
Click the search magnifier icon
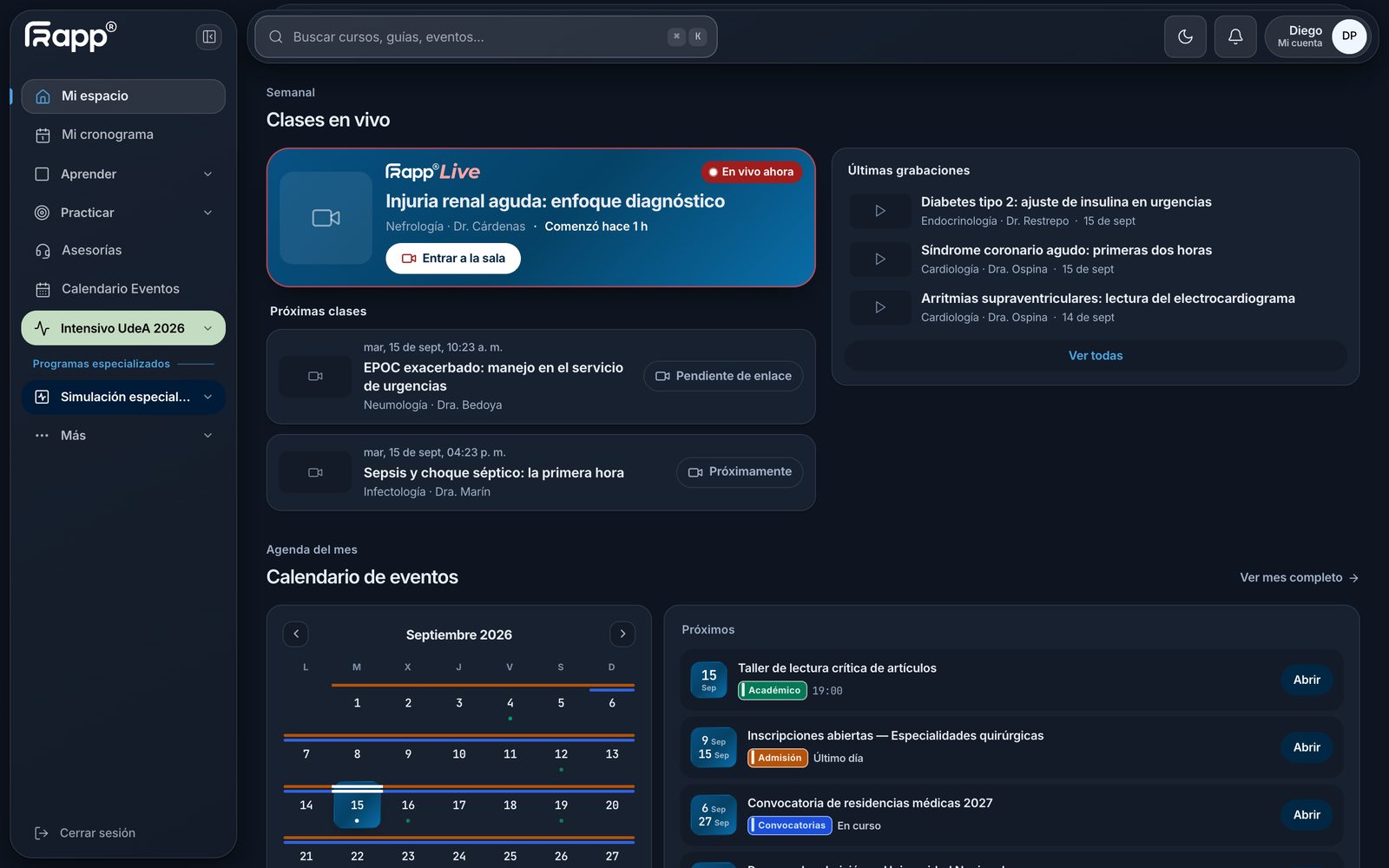pyautogui.click(x=276, y=36)
